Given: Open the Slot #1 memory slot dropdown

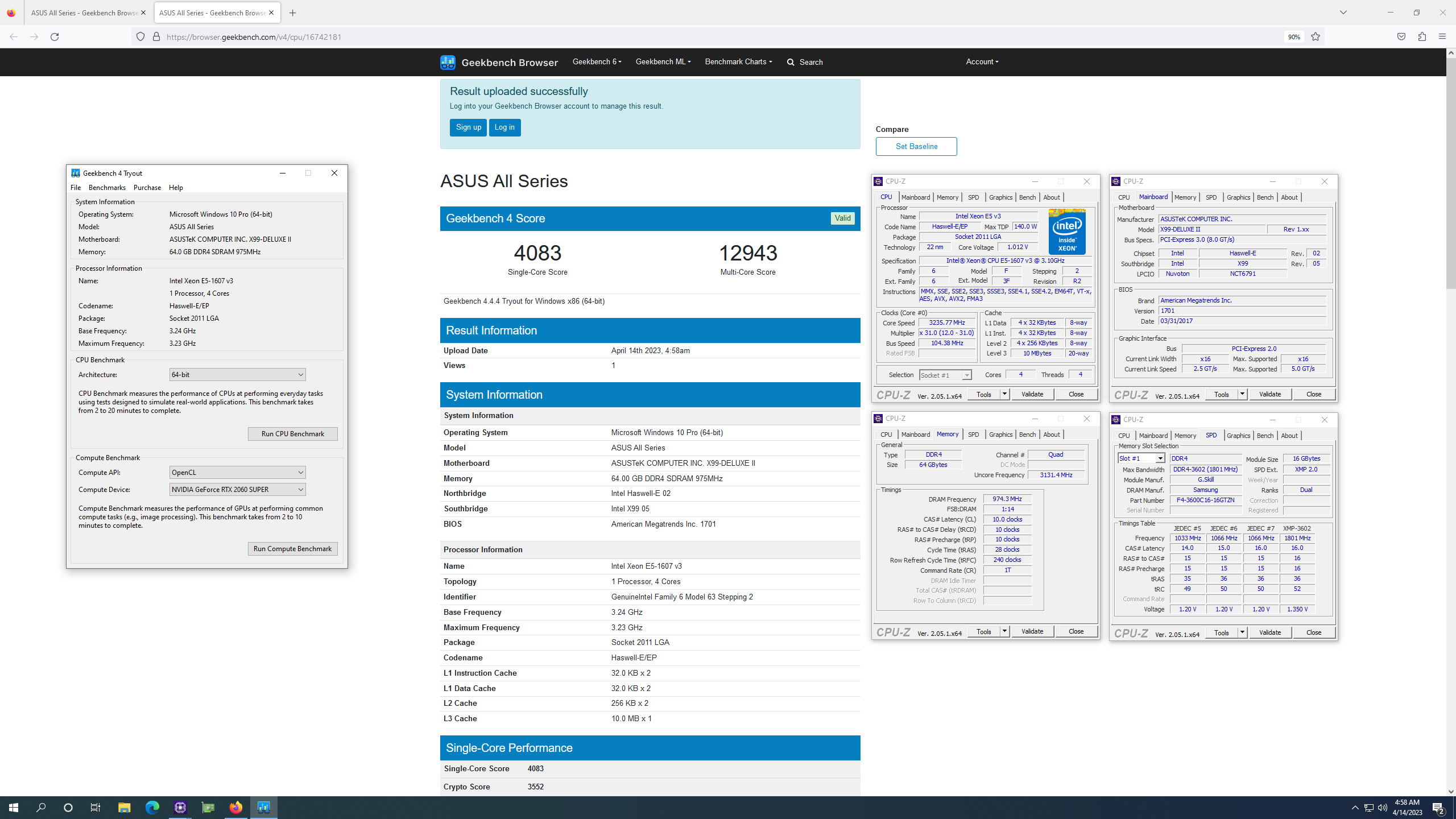Looking at the screenshot, I should 1141,458.
